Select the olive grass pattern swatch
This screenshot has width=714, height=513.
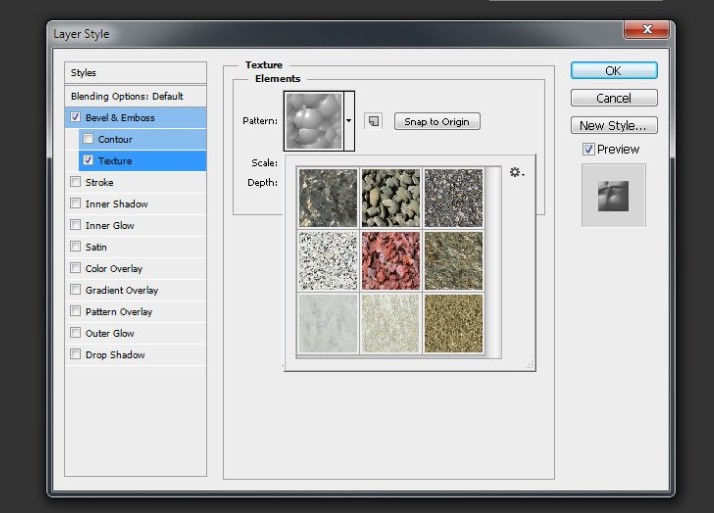pyautogui.click(x=453, y=259)
